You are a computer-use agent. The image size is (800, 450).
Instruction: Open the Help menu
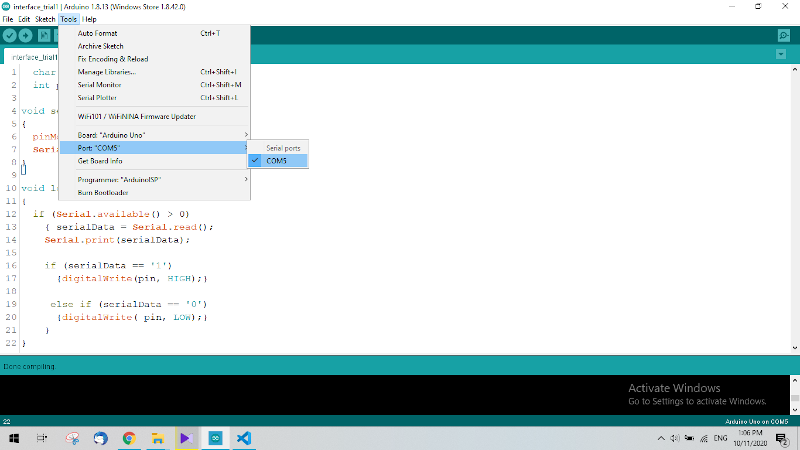(89, 19)
